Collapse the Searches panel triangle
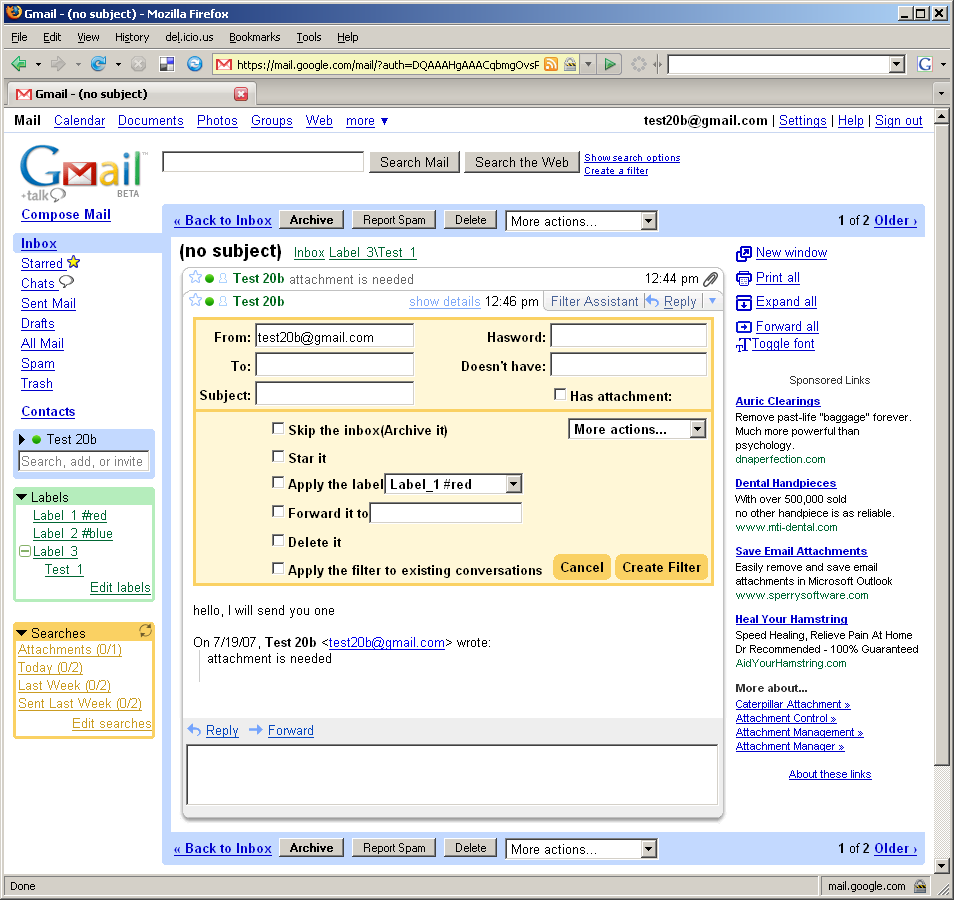954x900 pixels. (21, 633)
